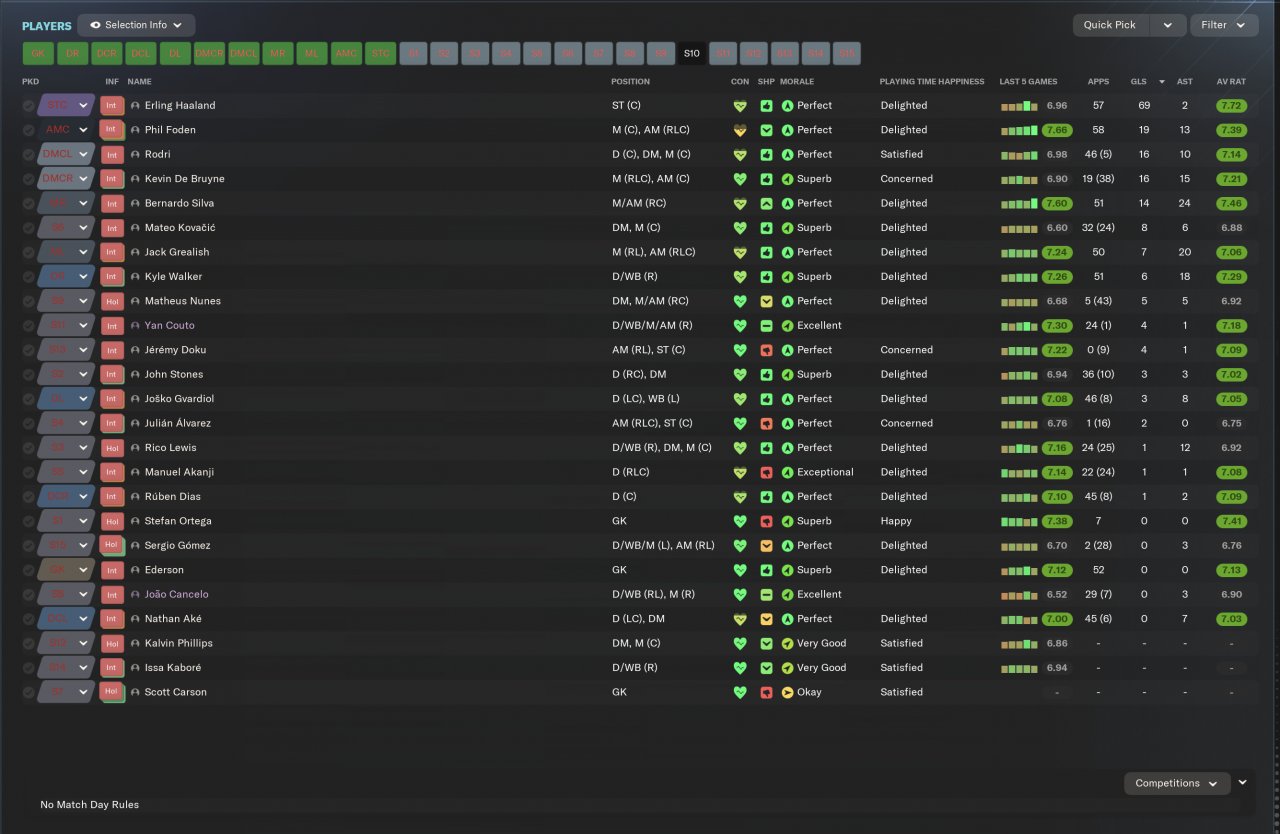Click Kevin De Bruyne's morale arrow icon

pos(787,179)
